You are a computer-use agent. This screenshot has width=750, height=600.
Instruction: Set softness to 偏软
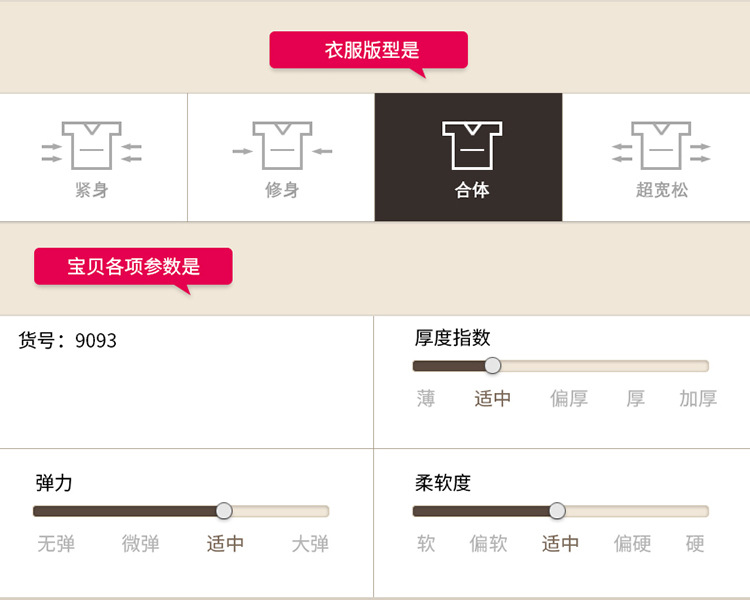point(489,544)
